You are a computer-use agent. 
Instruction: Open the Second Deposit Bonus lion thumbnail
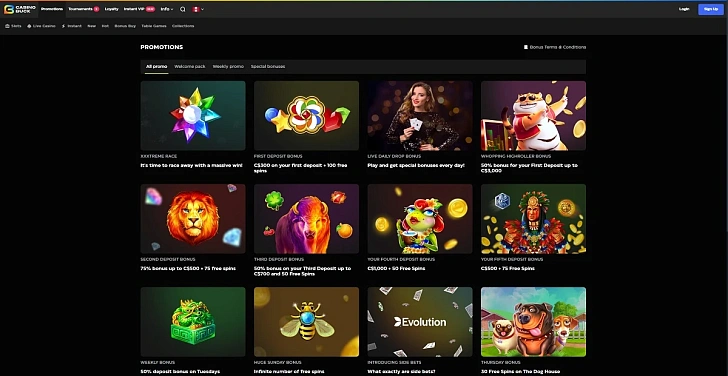point(193,219)
